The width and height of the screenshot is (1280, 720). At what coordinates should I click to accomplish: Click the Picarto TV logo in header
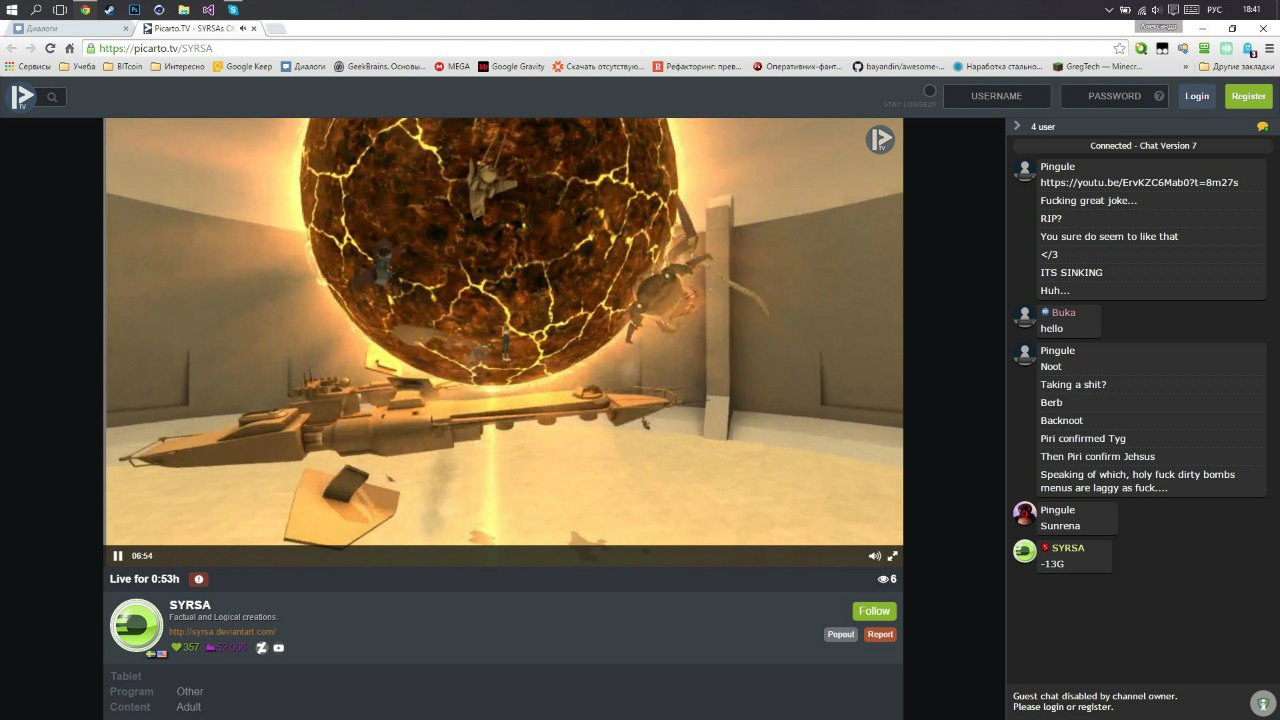point(22,97)
